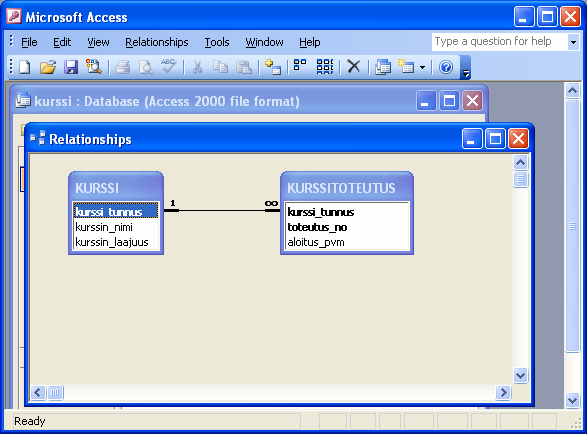Open a database with the folder icon

(x=48, y=67)
